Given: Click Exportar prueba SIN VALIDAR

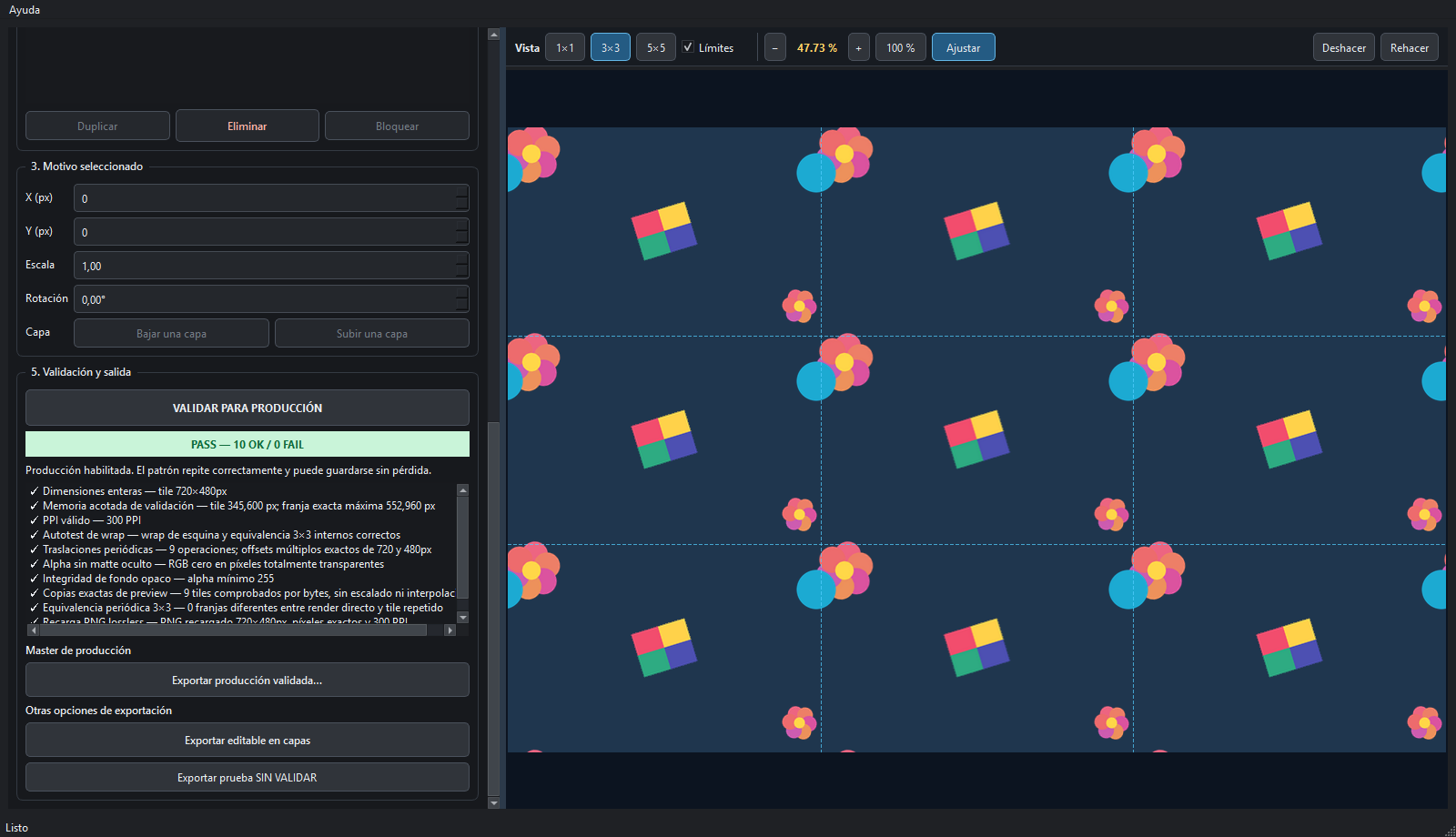Looking at the screenshot, I should pyautogui.click(x=248, y=777).
